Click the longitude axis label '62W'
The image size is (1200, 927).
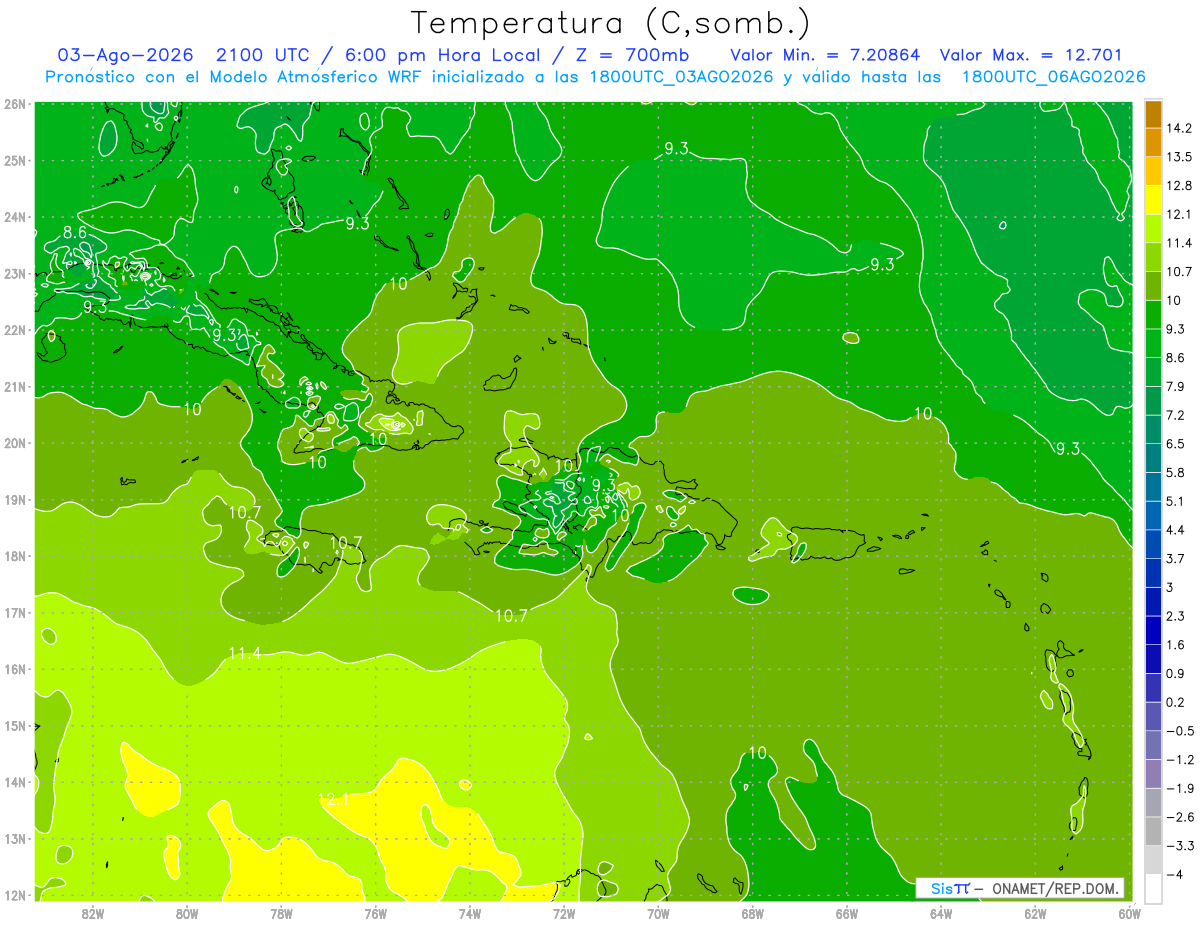[x=1035, y=912]
